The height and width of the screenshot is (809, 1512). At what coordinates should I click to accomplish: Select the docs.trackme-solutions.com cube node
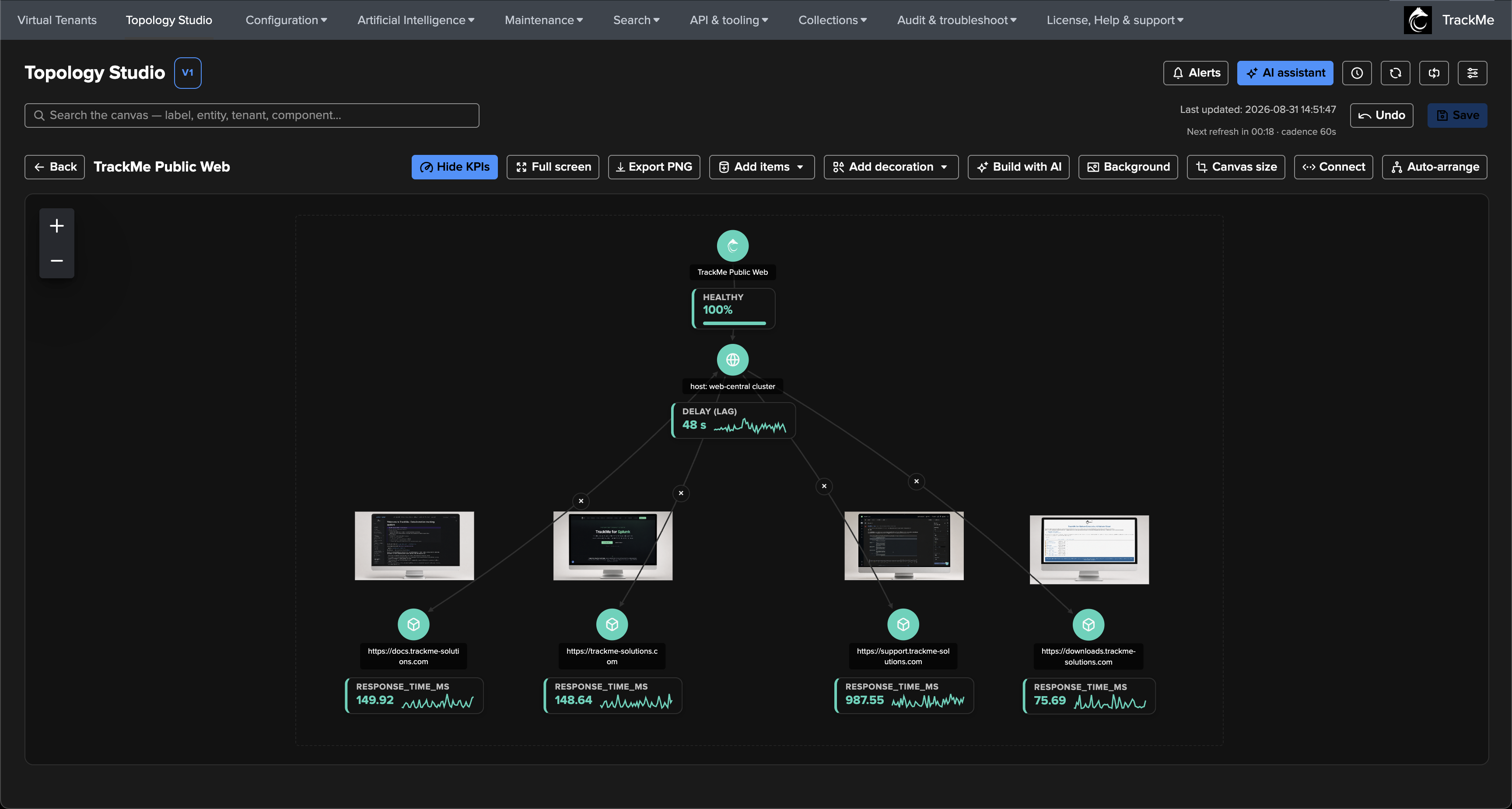(414, 625)
